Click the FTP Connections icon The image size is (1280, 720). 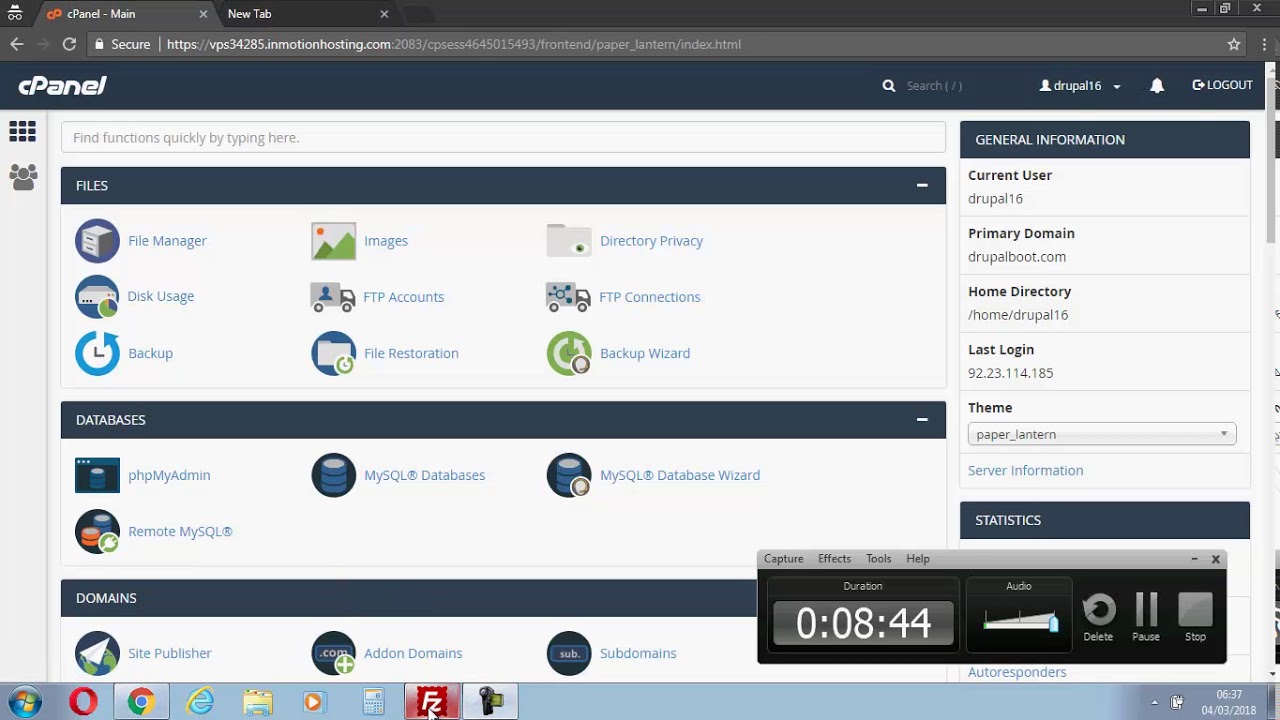(x=569, y=297)
